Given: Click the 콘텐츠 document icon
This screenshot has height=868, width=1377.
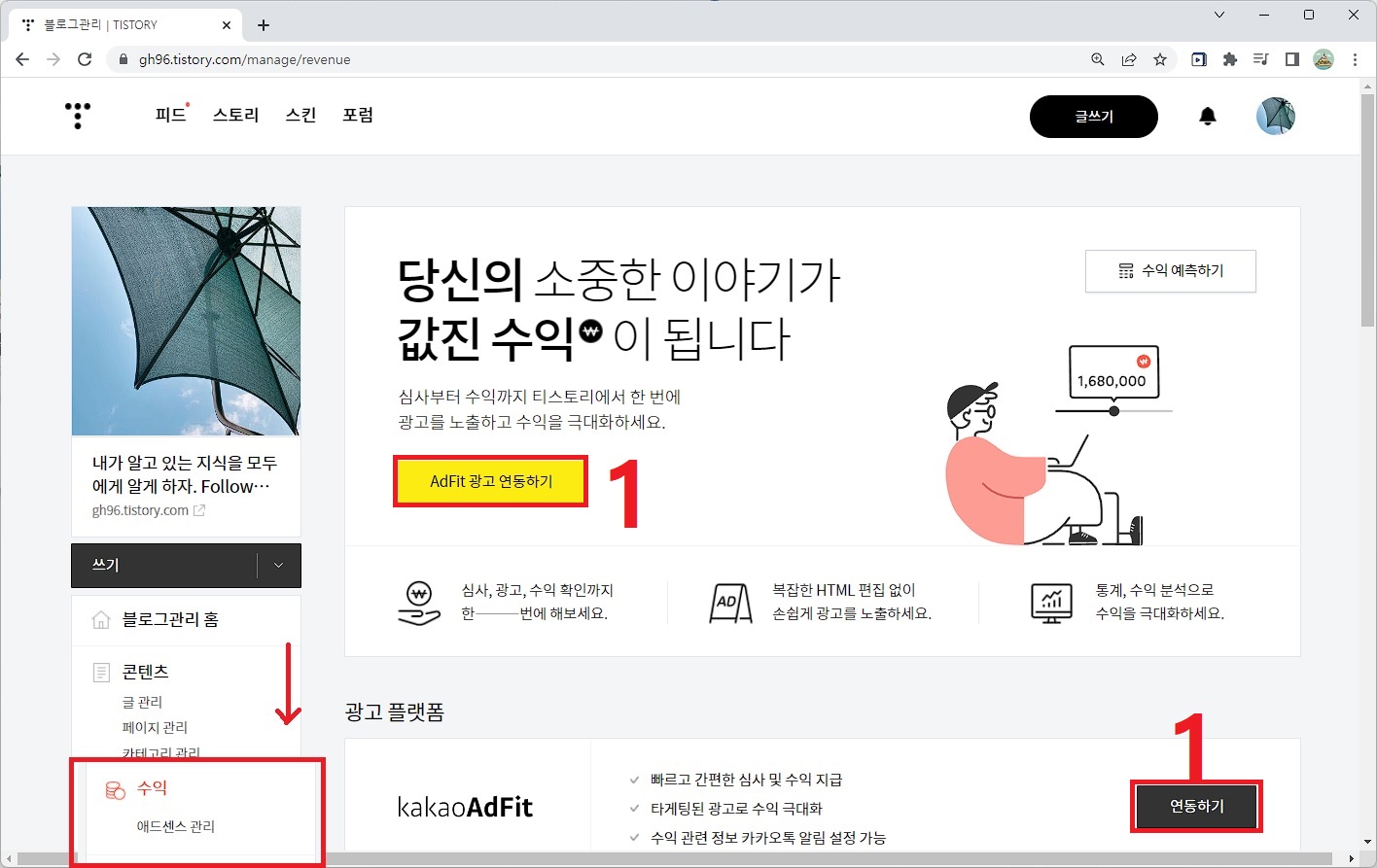Looking at the screenshot, I should 101,673.
